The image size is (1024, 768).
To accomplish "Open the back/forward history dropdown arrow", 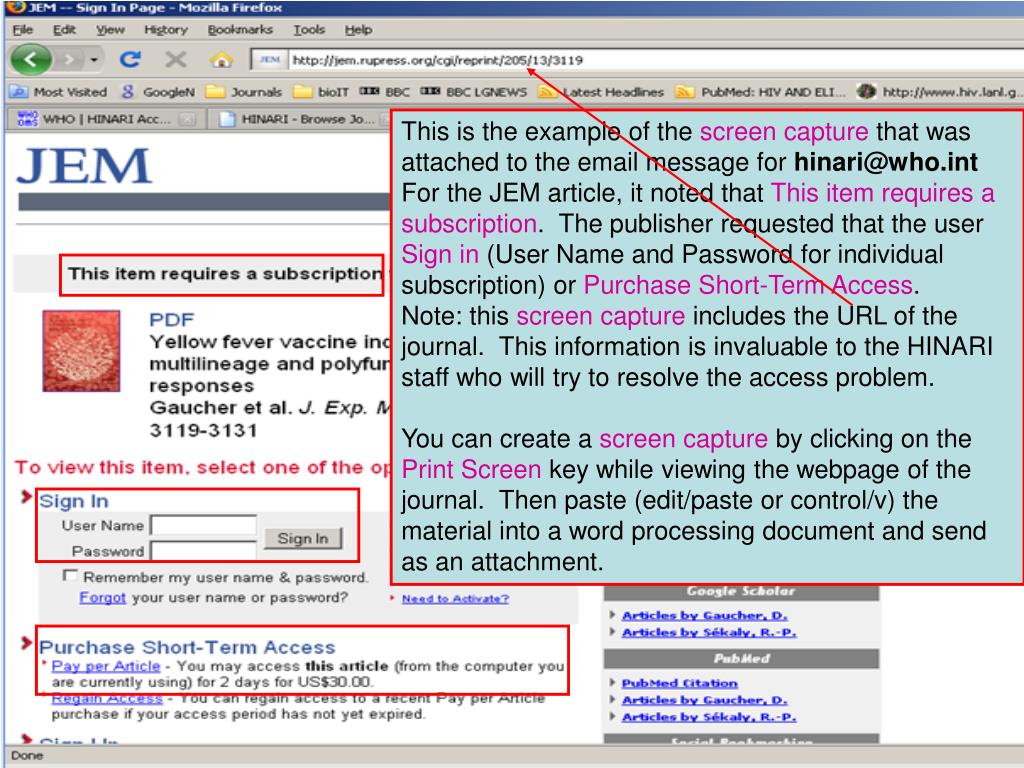I will [x=94, y=60].
